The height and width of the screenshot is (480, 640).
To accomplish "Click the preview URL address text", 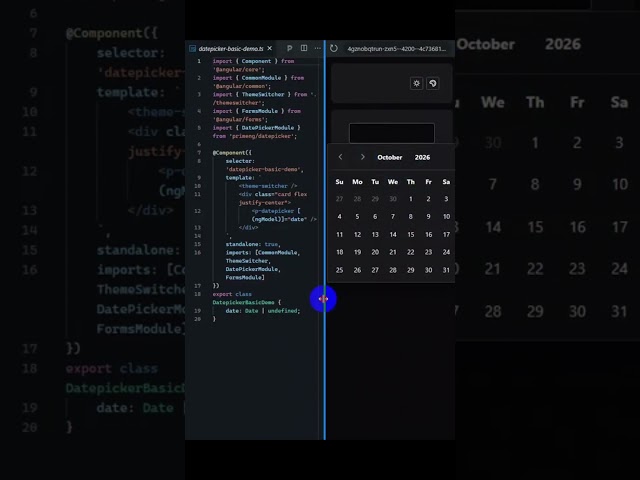I will 396,49.
